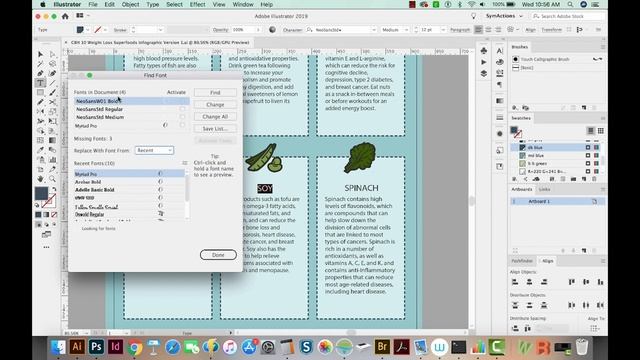Click the Find button

pos(215,93)
